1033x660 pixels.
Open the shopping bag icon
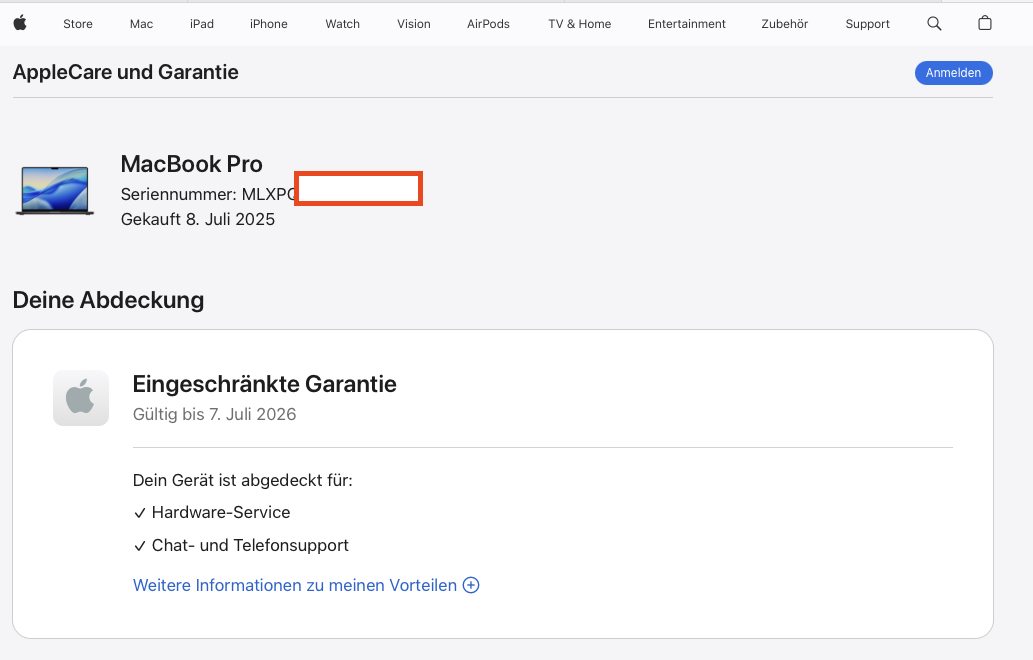coord(985,23)
